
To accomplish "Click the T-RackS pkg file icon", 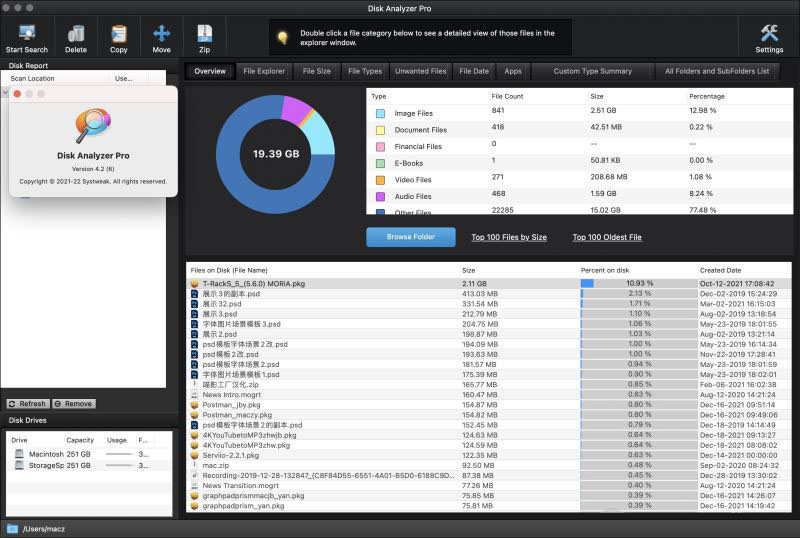I will tap(195, 284).
